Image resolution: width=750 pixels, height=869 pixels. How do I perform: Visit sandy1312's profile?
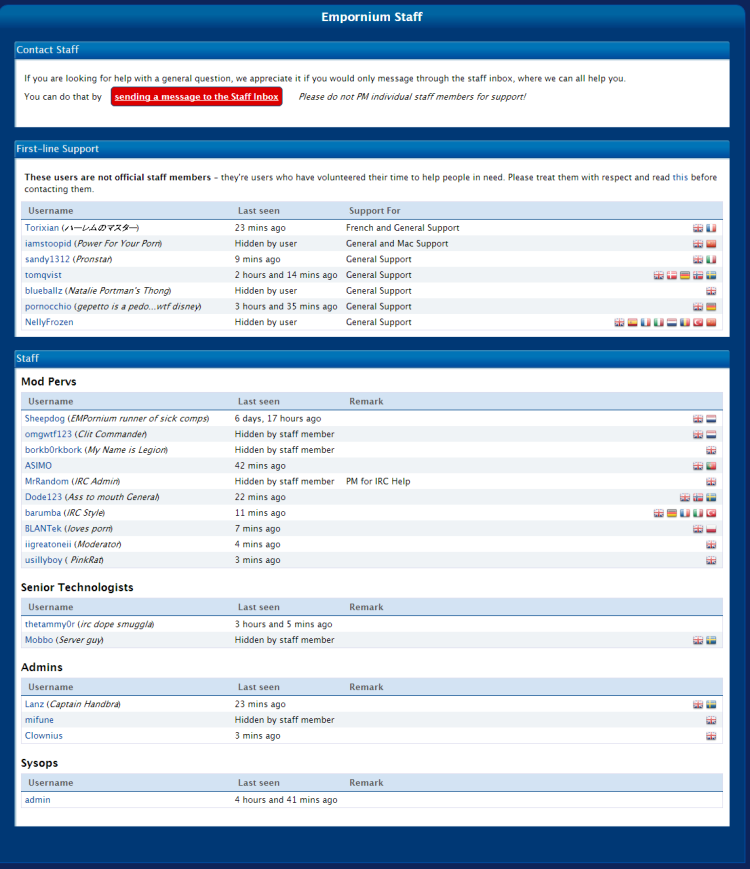[47, 259]
